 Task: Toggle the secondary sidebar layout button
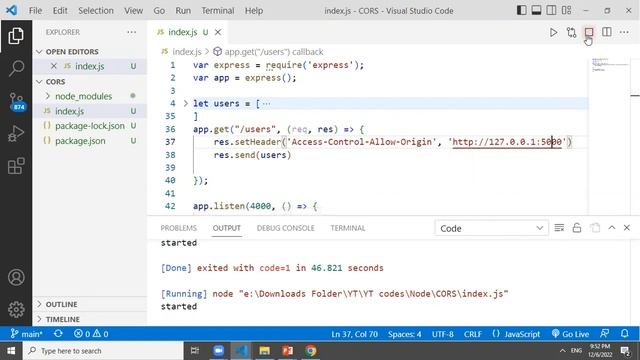click(x=551, y=10)
